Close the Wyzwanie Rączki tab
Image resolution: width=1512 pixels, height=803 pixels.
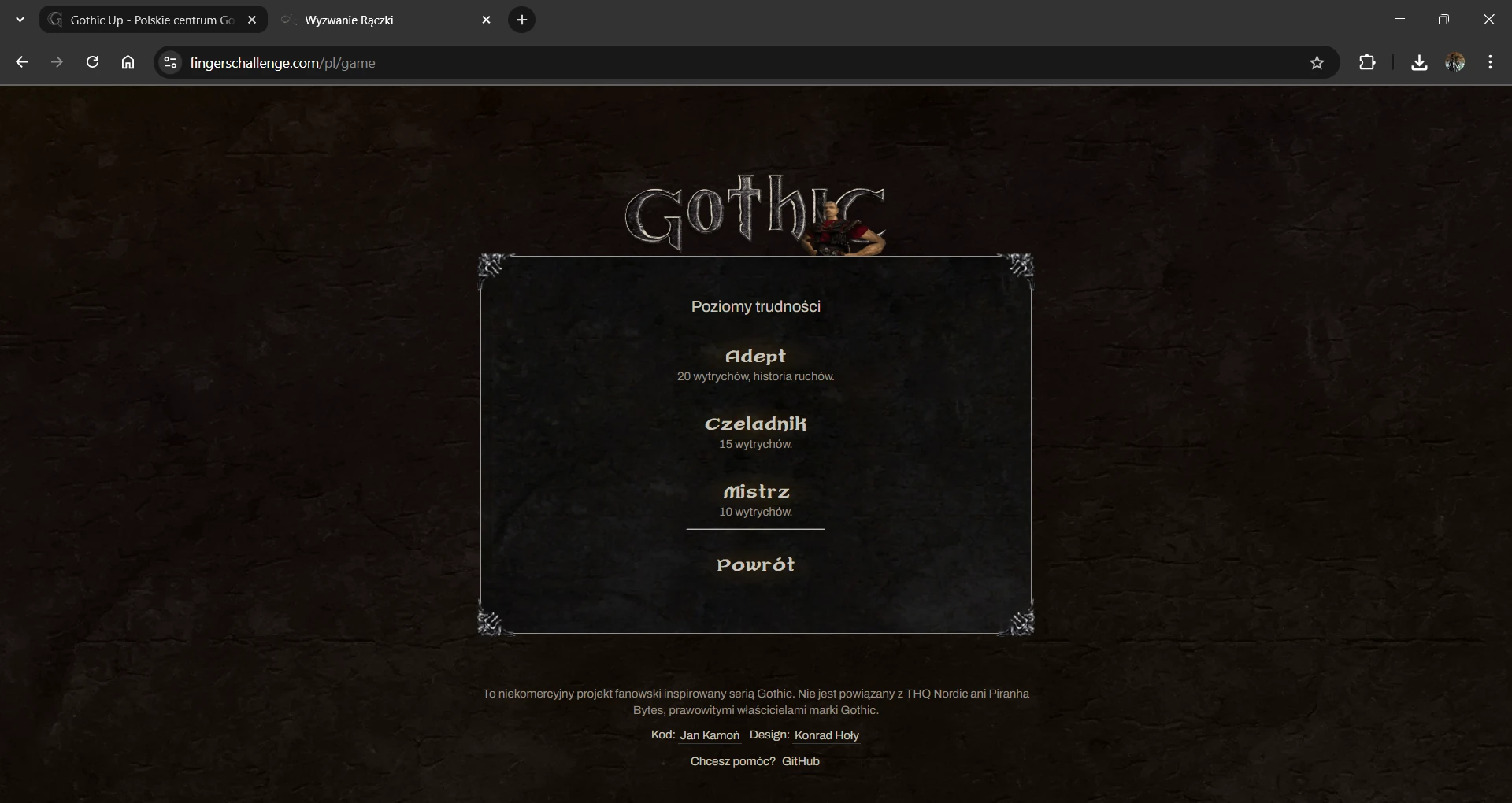click(x=486, y=20)
